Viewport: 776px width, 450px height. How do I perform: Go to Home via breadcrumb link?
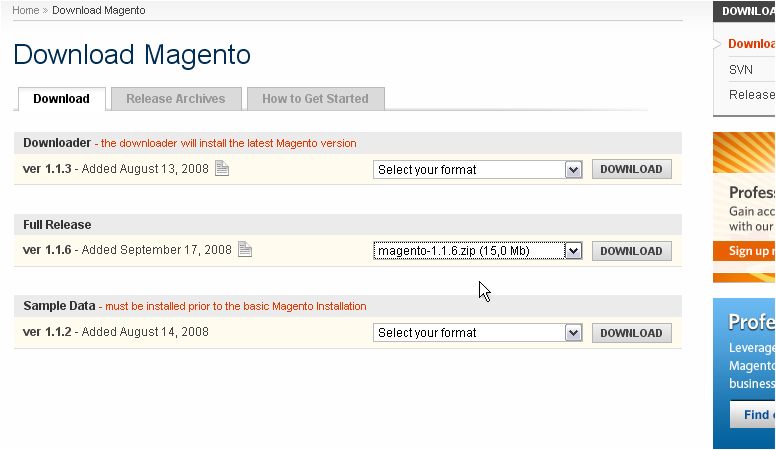tap(25, 10)
